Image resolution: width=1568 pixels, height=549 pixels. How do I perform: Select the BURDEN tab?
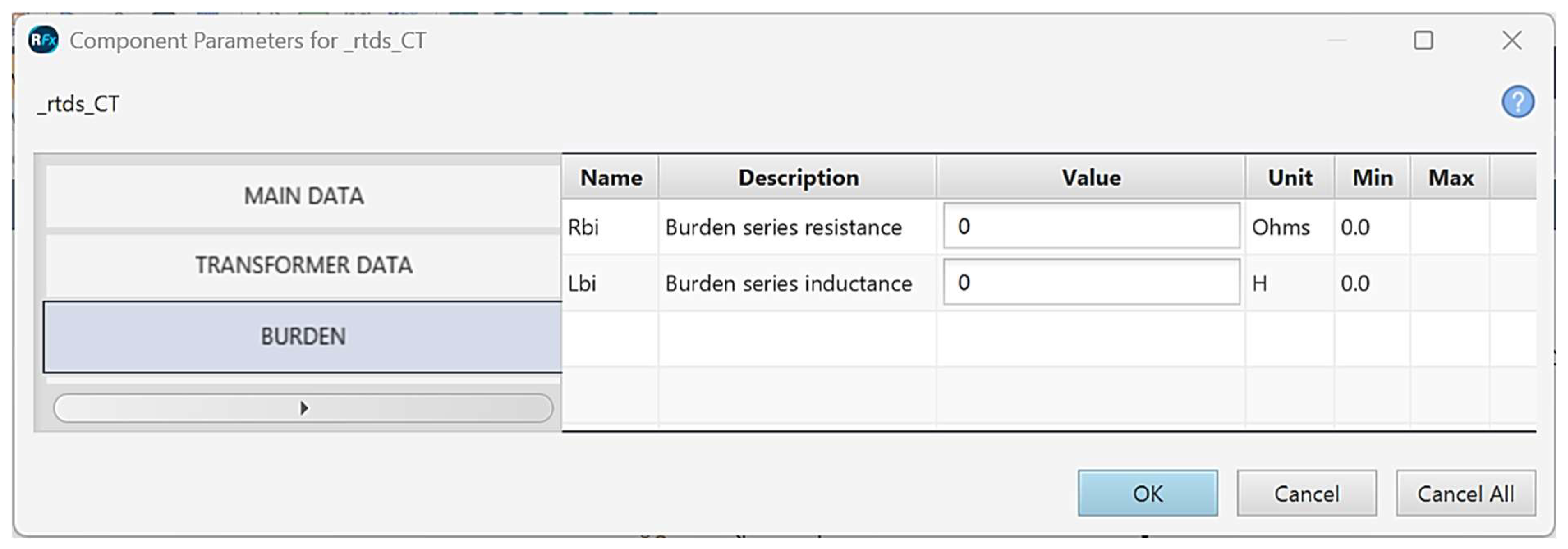pyautogui.click(x=303, y=336)
